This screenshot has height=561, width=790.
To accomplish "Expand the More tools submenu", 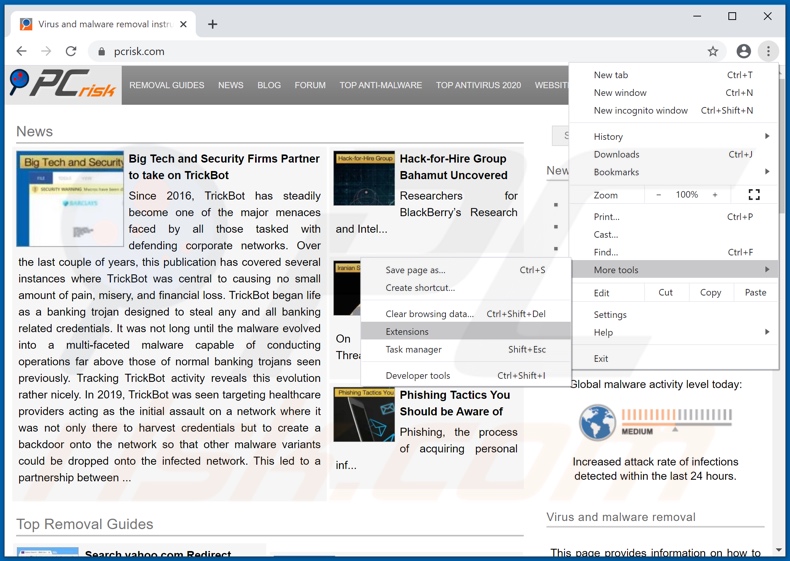I will [x=674, y=270].
